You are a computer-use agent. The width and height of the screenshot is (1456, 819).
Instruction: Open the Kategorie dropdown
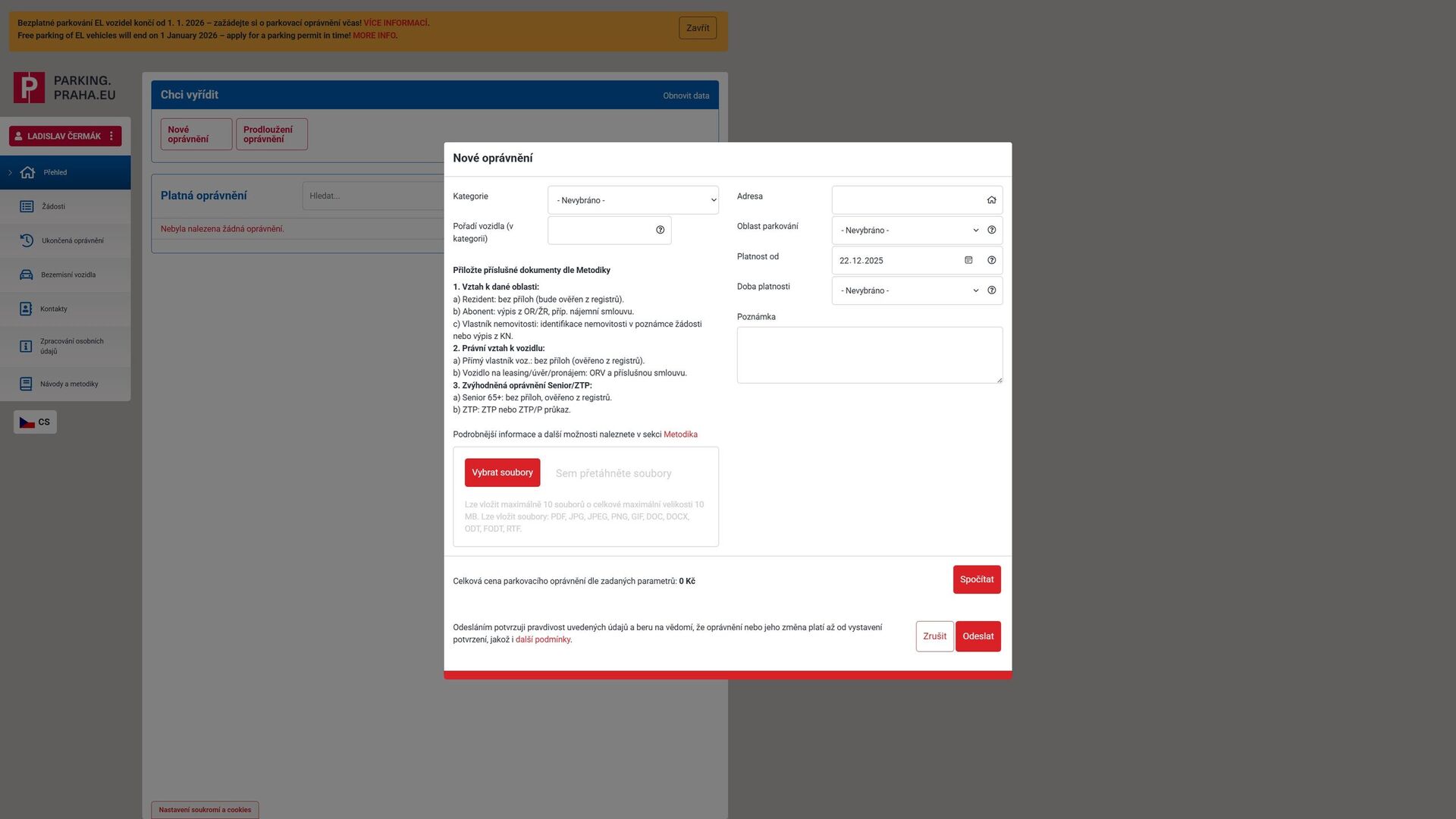[632, 199]
